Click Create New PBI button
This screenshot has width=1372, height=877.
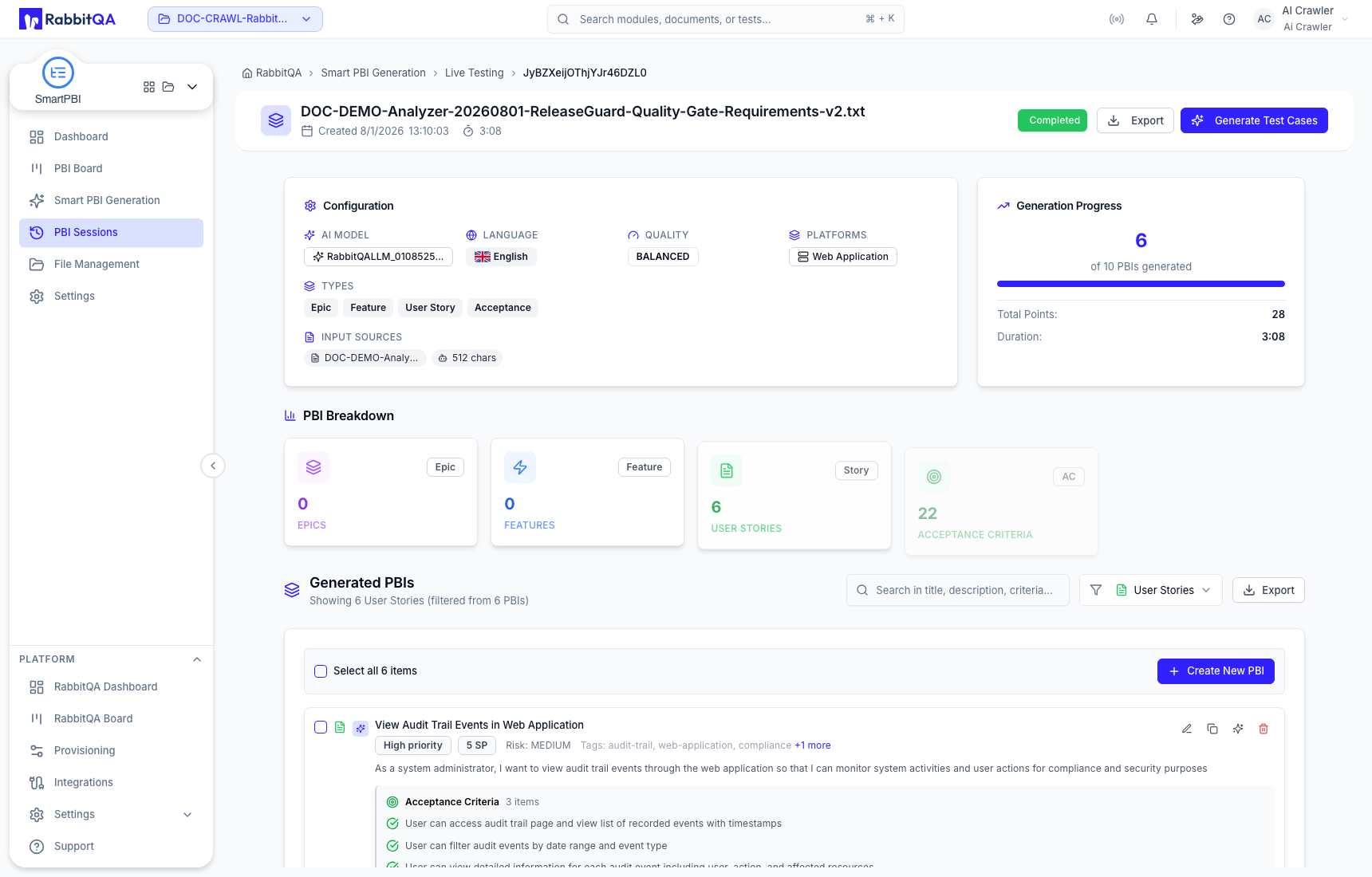pyautogui.click(x=1216, y=671)
